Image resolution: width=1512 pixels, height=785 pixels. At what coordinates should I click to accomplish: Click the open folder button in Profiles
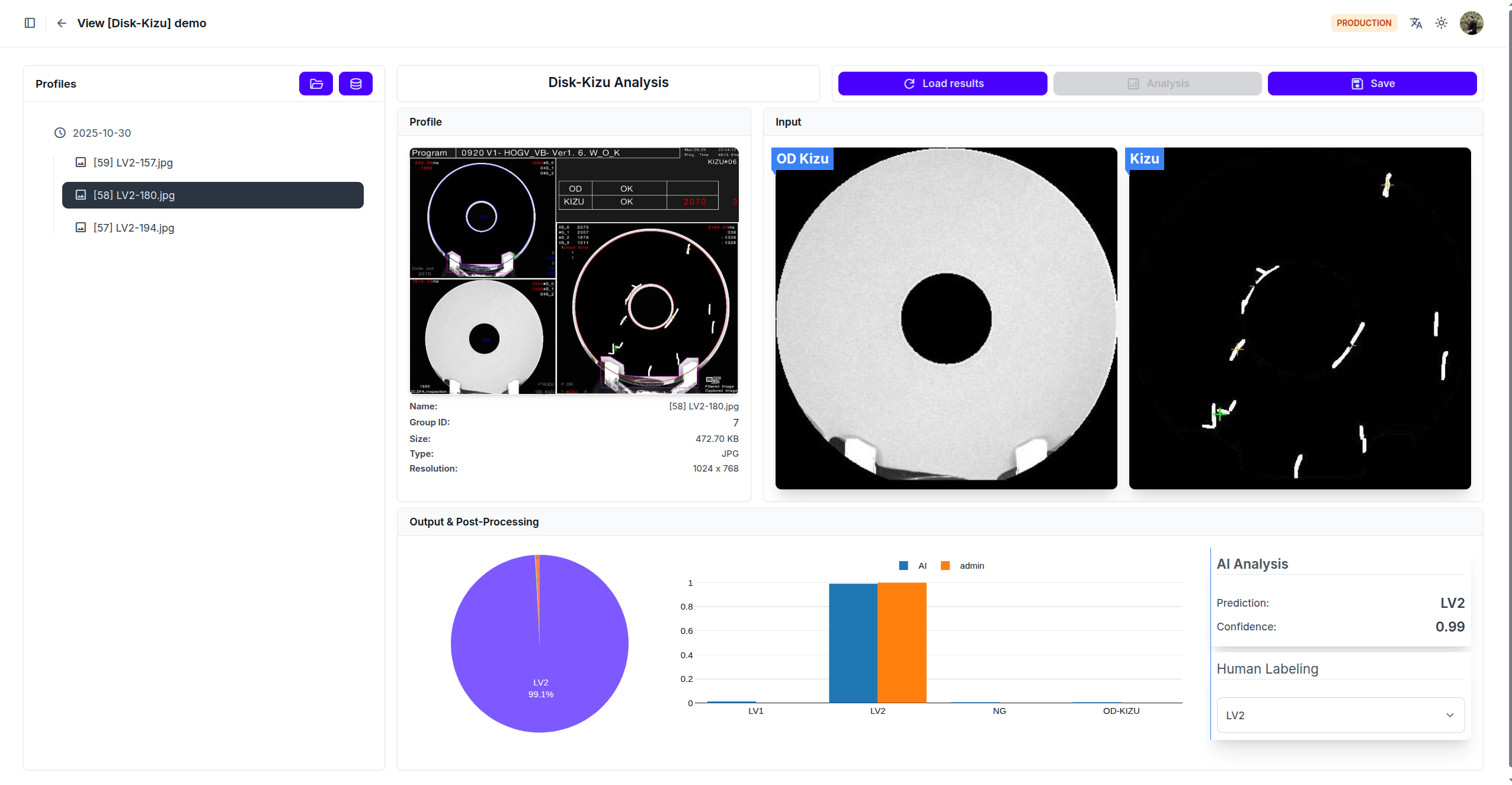pos(316,84)
